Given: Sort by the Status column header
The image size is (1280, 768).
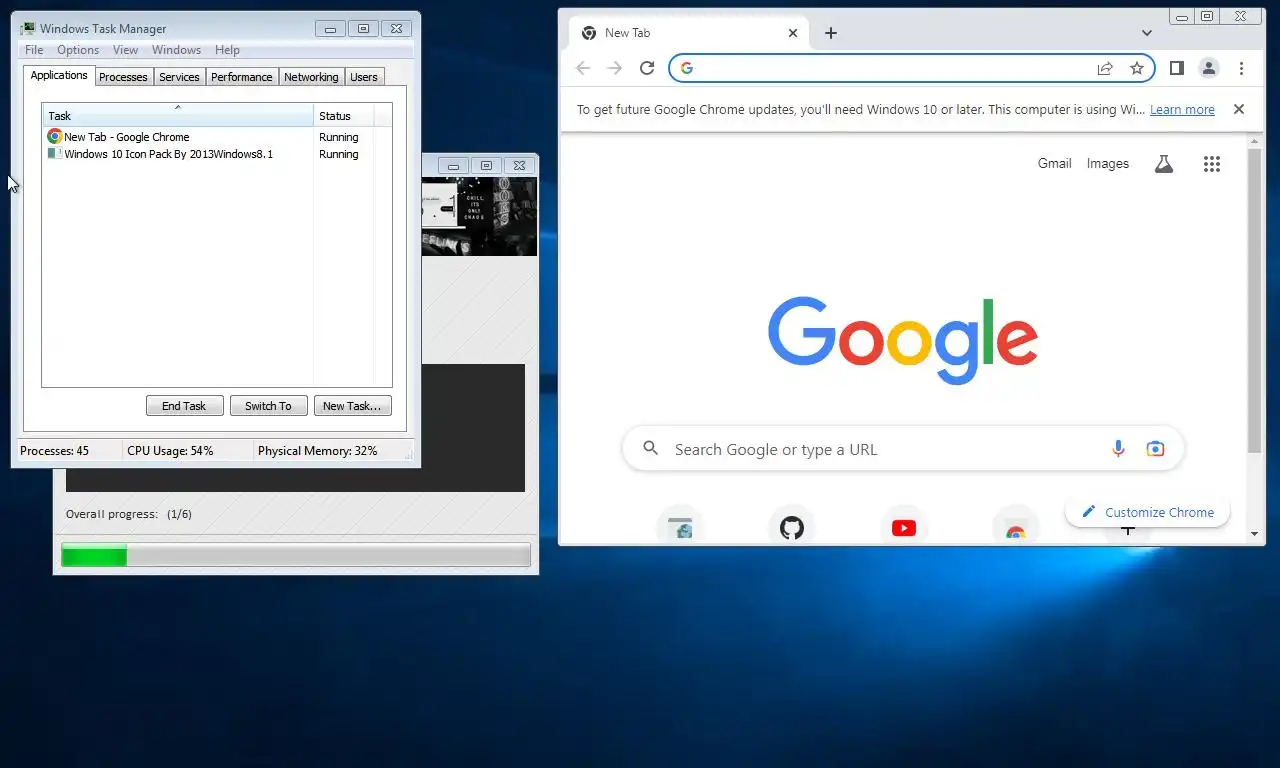Looking at the screenshot, I should tap(344, 116).
